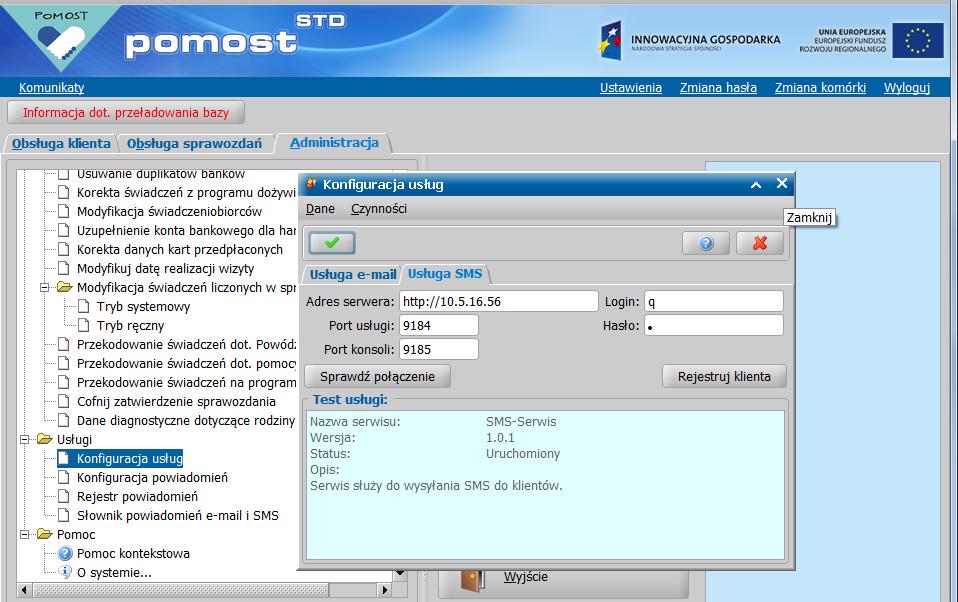
Task: Focus the Port usługi field
Action: [439, 325]
